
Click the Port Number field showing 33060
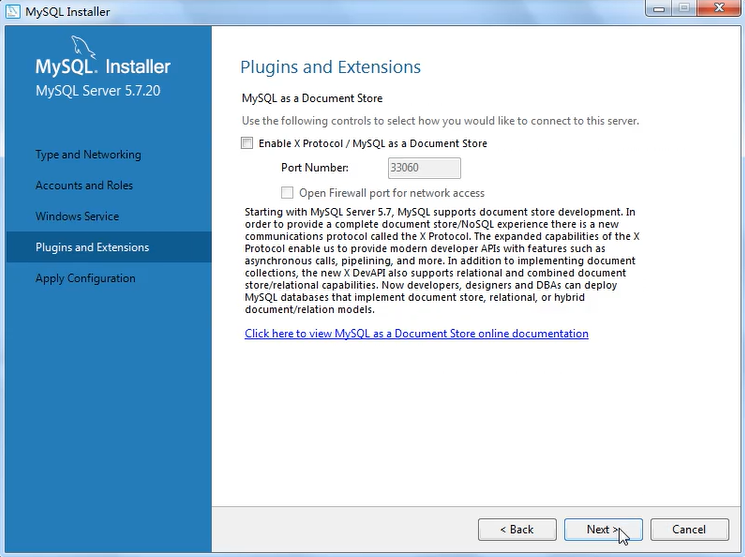[424, 168]
